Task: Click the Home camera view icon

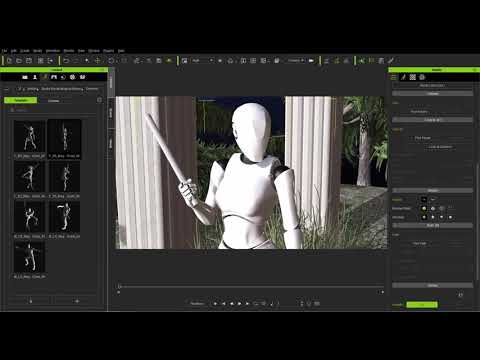Action: tap(230, 61)
